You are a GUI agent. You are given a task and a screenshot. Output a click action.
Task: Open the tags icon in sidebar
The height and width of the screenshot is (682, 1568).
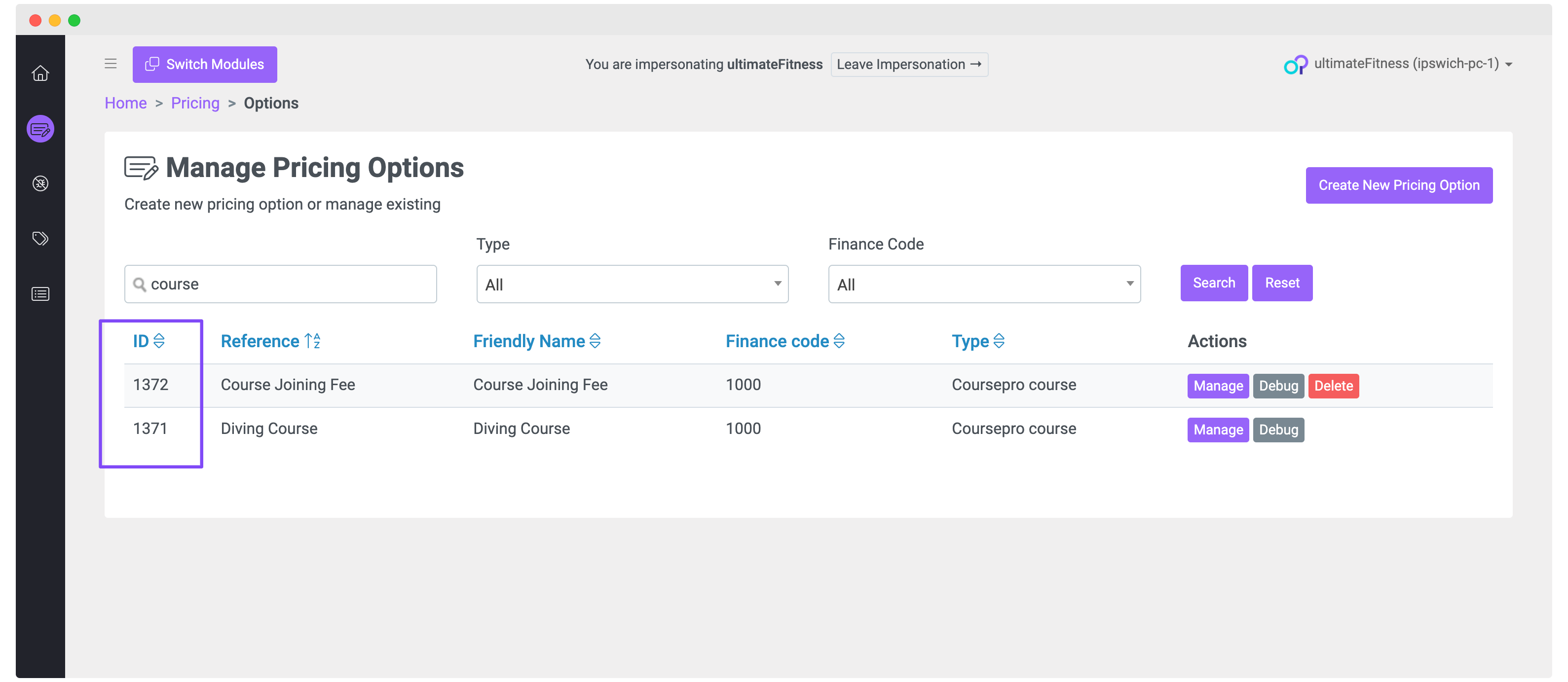coord(40,238)
